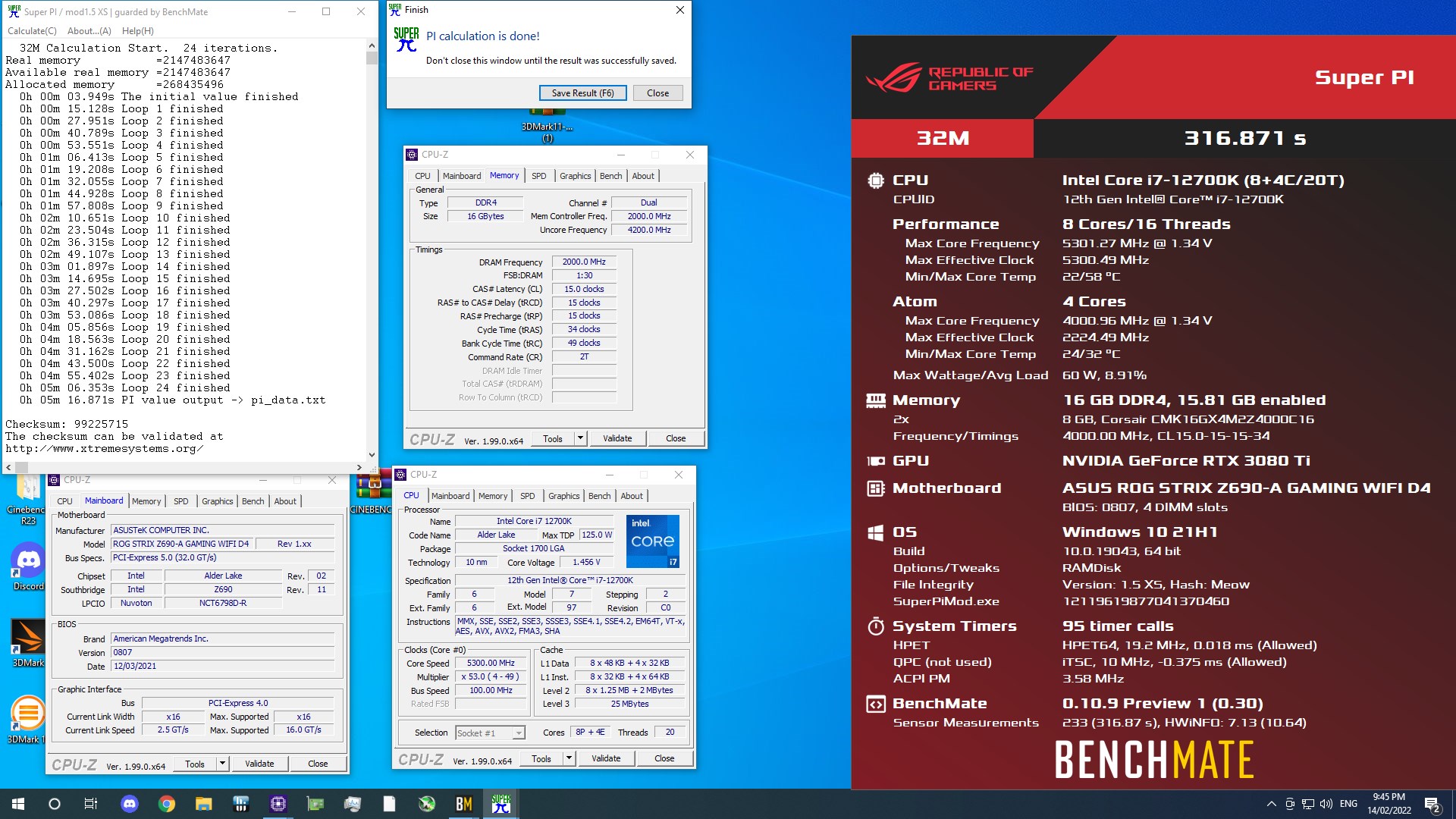Click the CAS# Latency 15.0 clocks value
The image size is (1456, 819).
(x=584, y=289)
